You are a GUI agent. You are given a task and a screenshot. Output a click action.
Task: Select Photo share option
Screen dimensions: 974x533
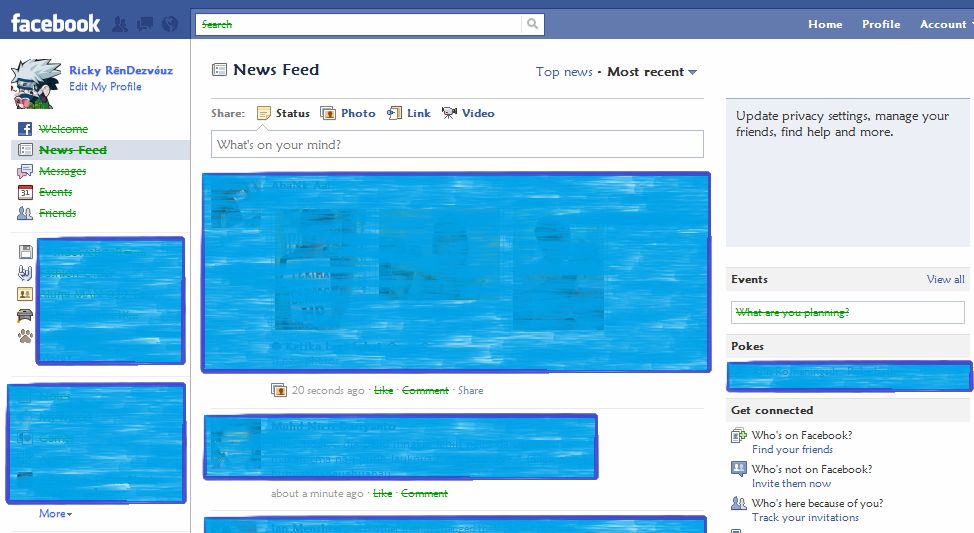358,113
